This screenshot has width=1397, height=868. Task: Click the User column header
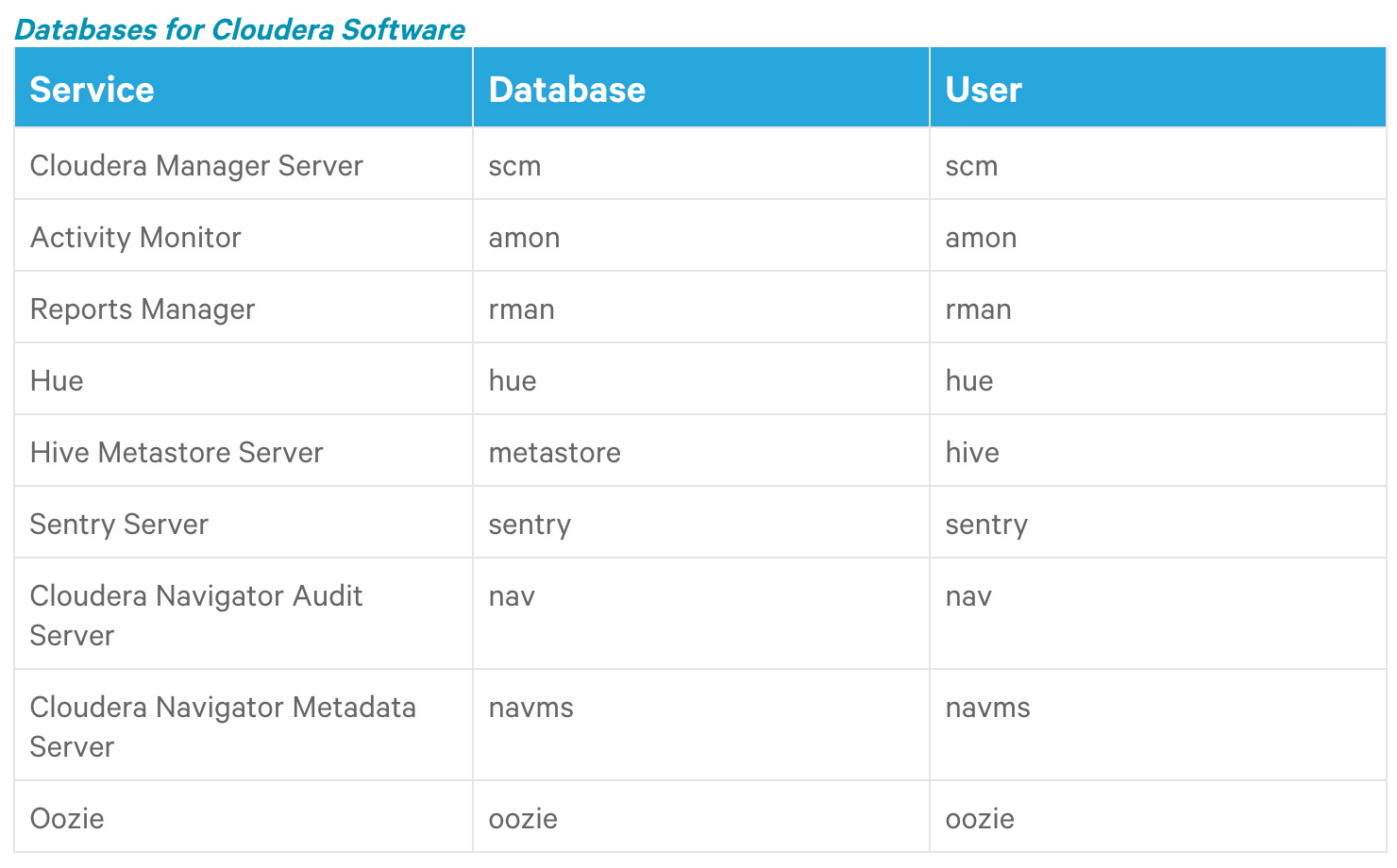(984, 90)
